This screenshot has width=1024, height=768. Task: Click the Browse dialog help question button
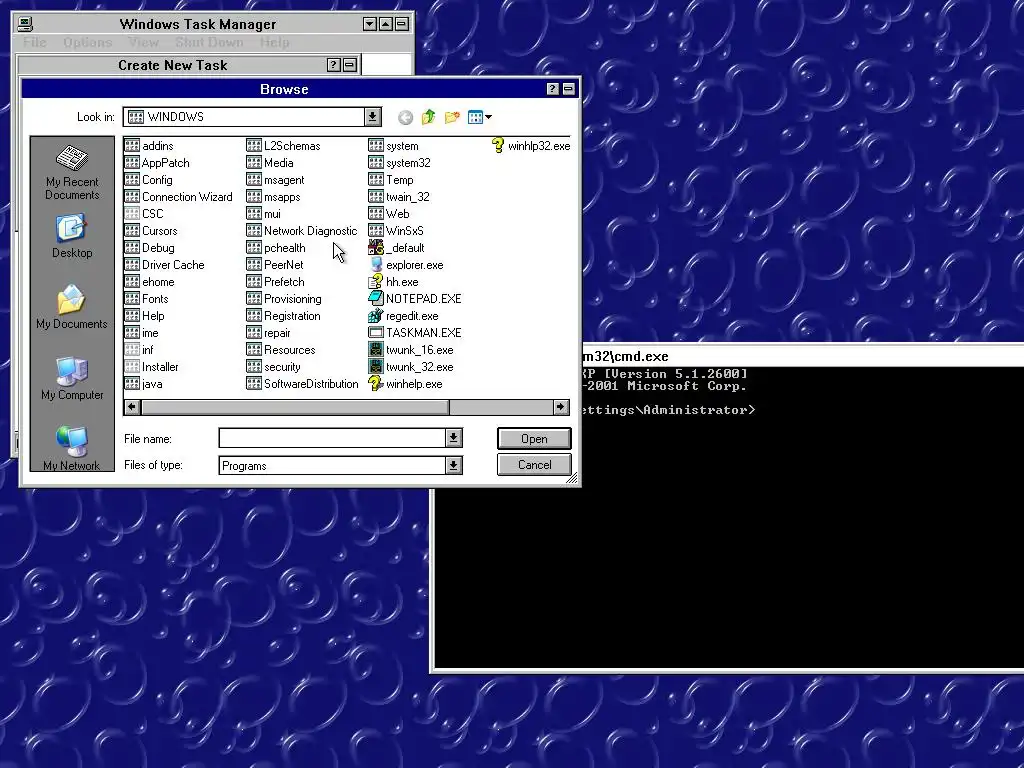(x=552, y=89)
